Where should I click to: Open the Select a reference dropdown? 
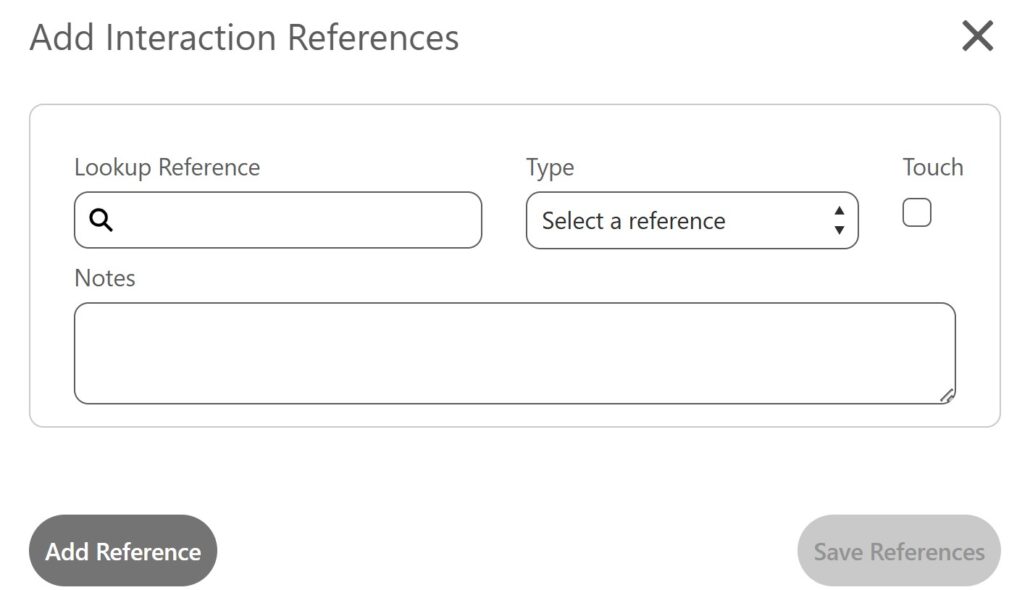coord(692,220)
